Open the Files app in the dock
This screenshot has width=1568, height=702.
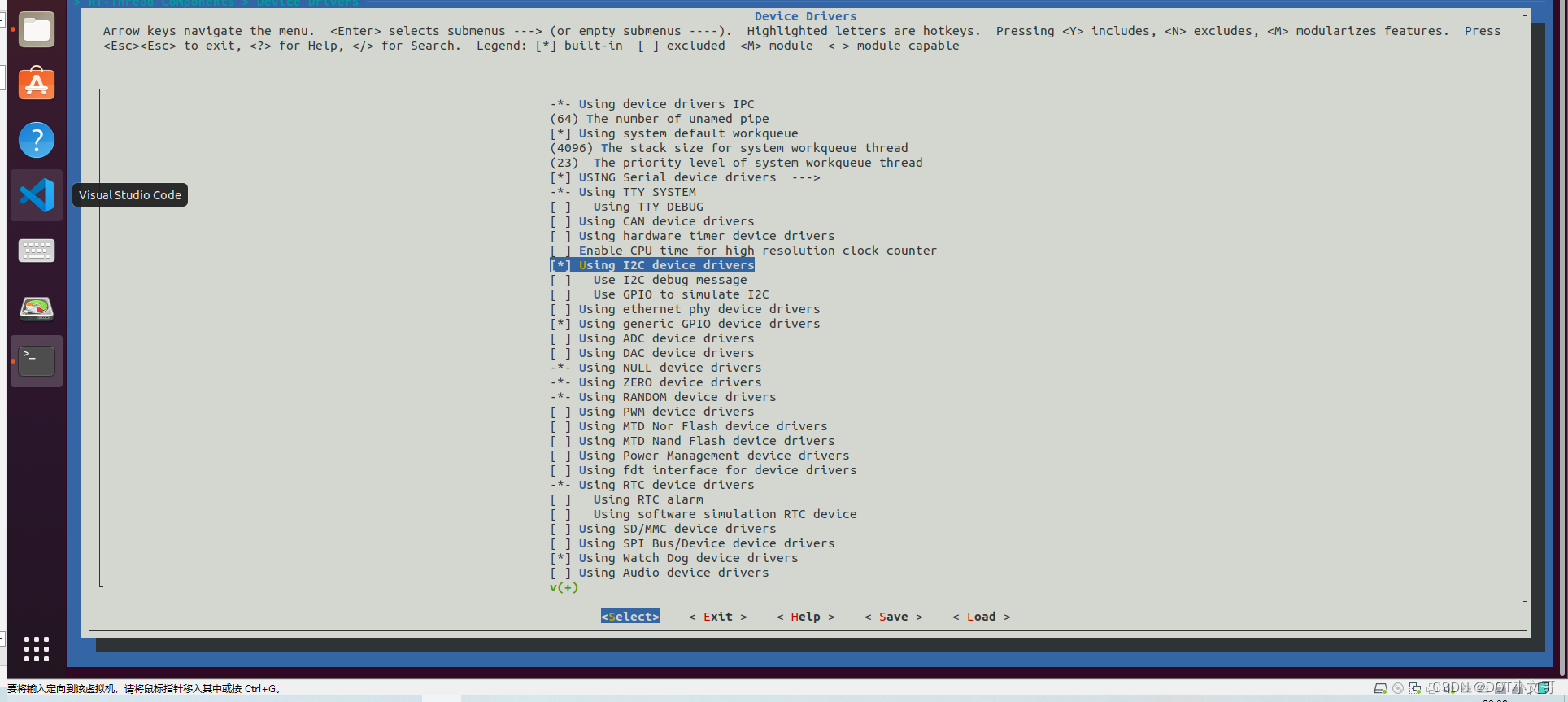37,30
